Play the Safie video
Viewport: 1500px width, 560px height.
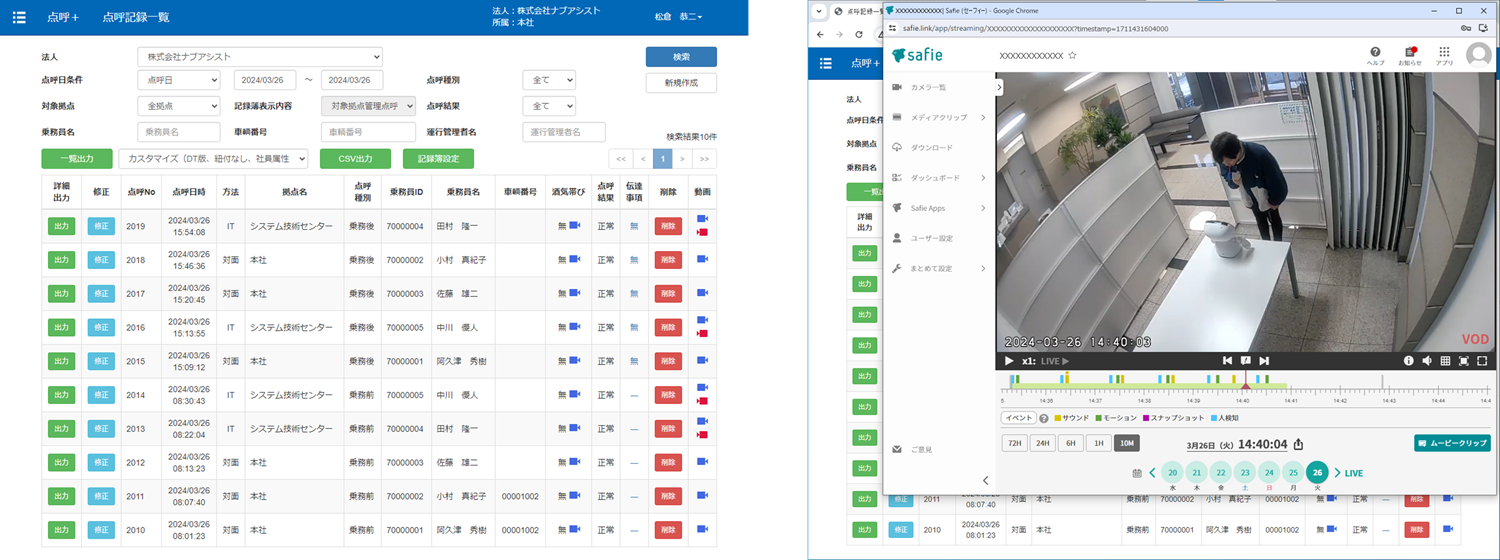[1009, 361]
